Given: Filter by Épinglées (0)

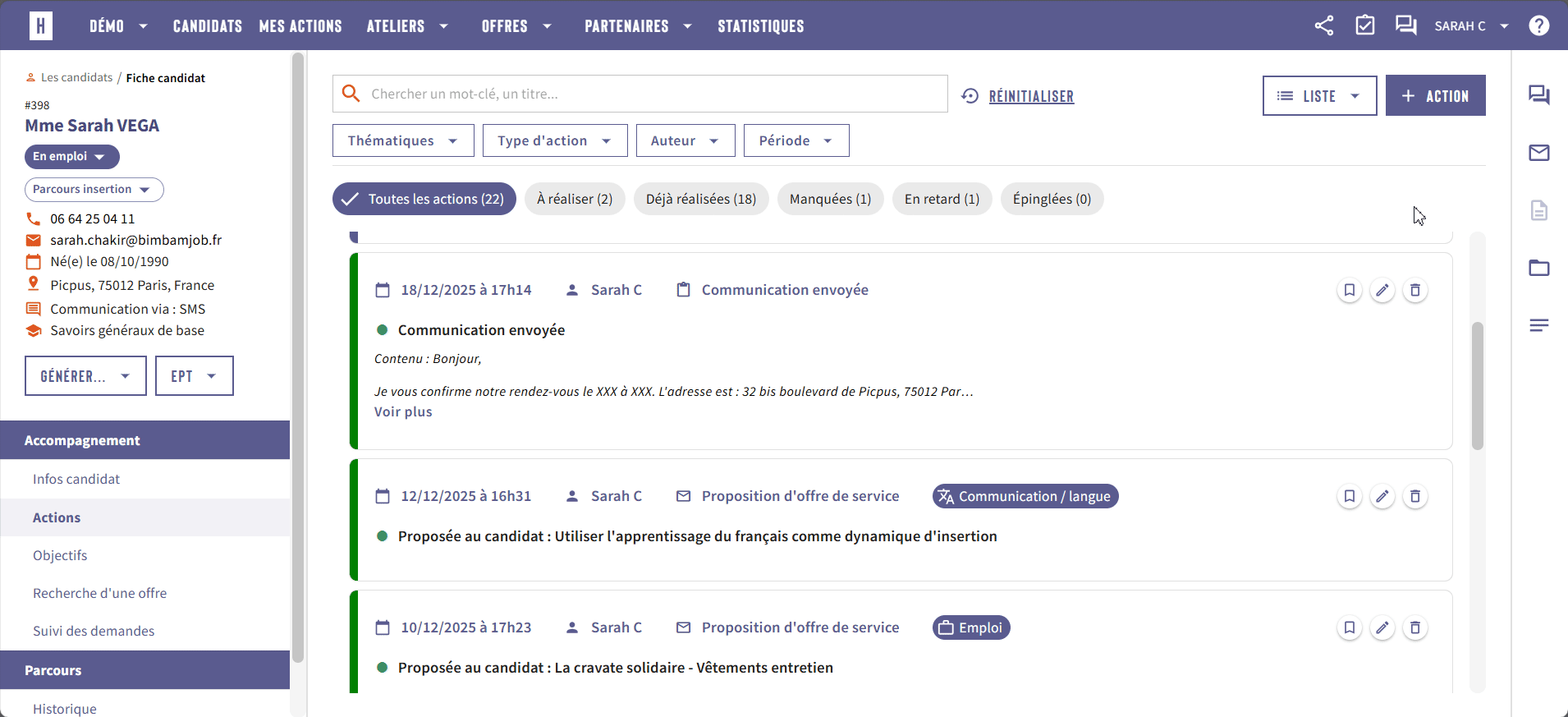Looking at the screenshot, I should pos(1052,199).
